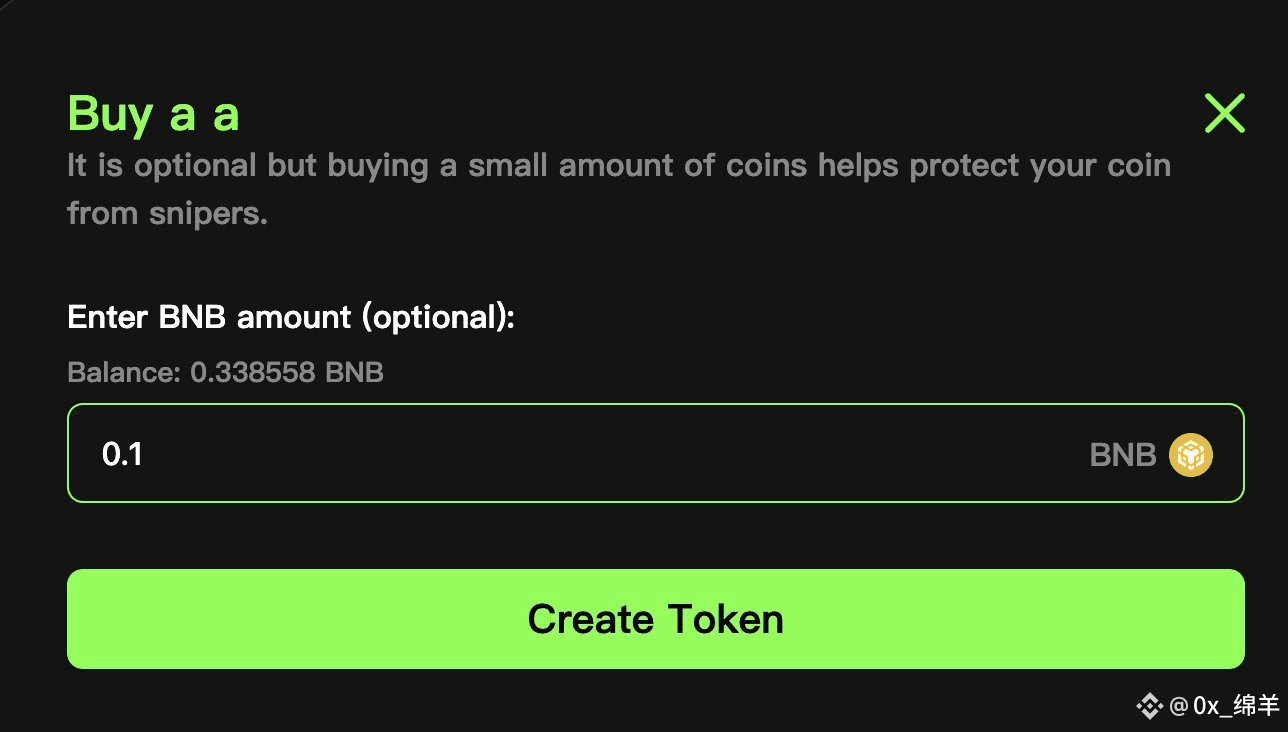
Task: Click the 0.1 value in the amount field
Action: click(122, 455)
